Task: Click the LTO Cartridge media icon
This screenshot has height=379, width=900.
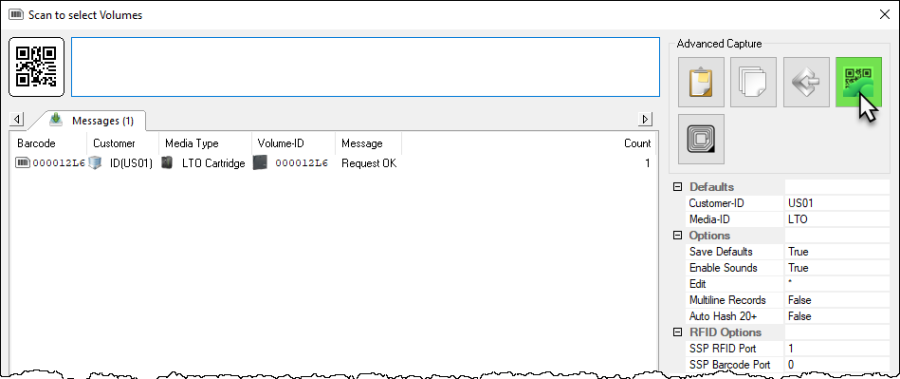Action: point(167,163)
